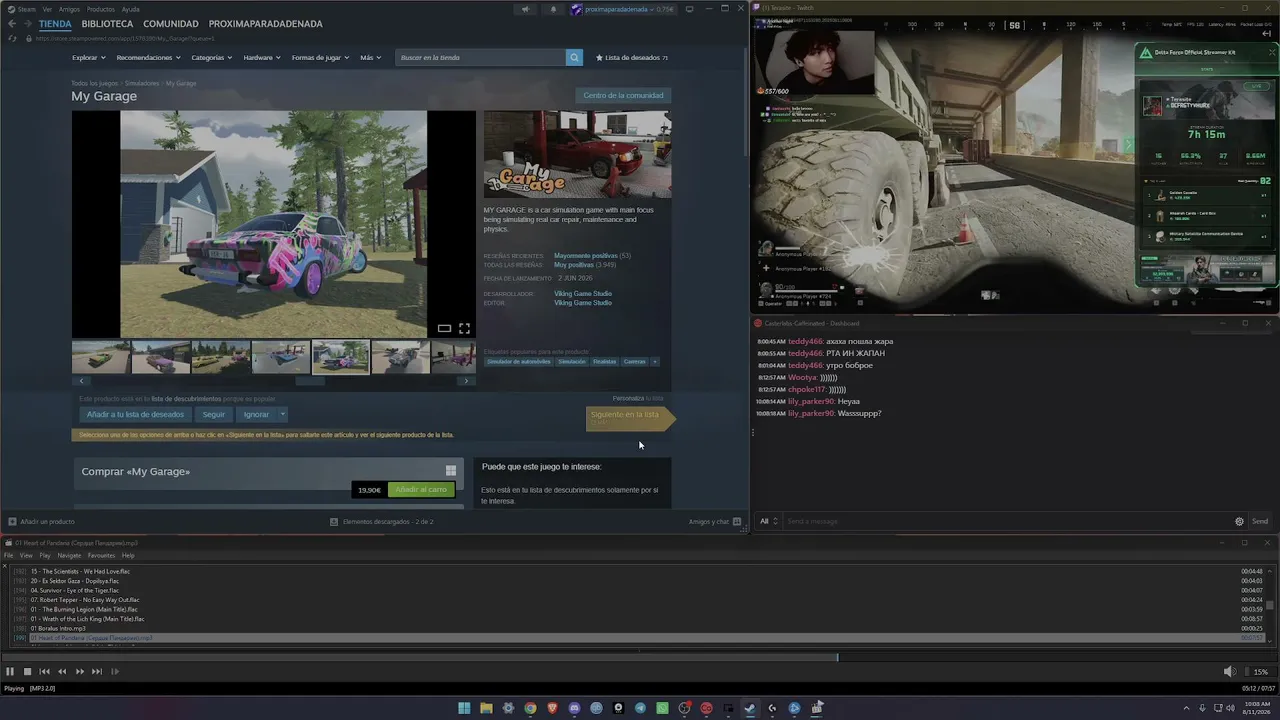
Task: Open Steam downloads manager icon
Action: coord(334,521)
